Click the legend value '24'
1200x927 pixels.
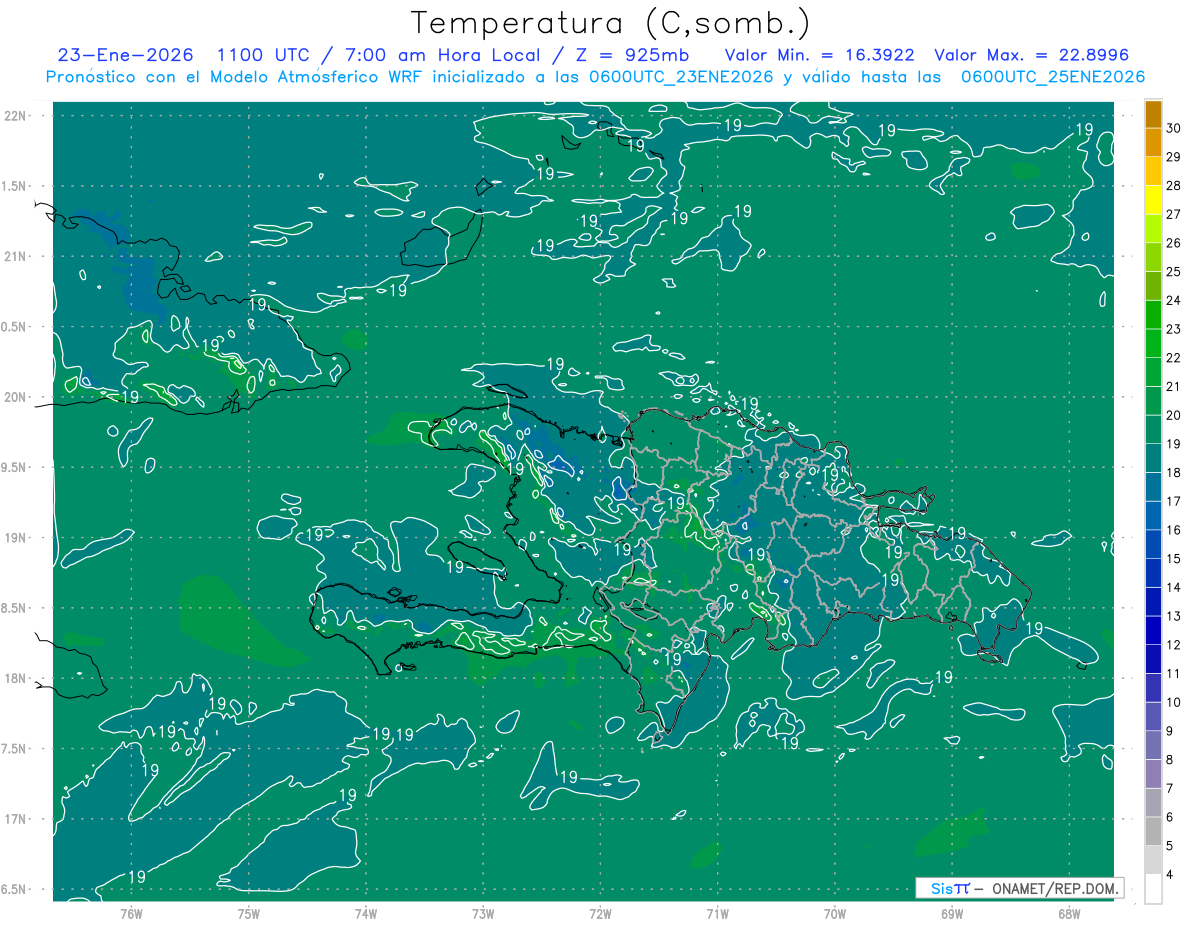click(x=1174, y=300)
